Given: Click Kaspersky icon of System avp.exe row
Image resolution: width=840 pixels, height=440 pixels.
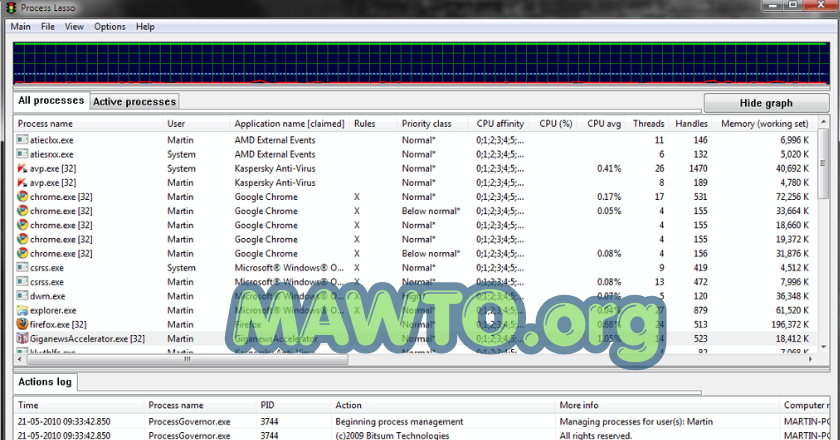Looking at the screenshot, I should click(x=22, y=168).
